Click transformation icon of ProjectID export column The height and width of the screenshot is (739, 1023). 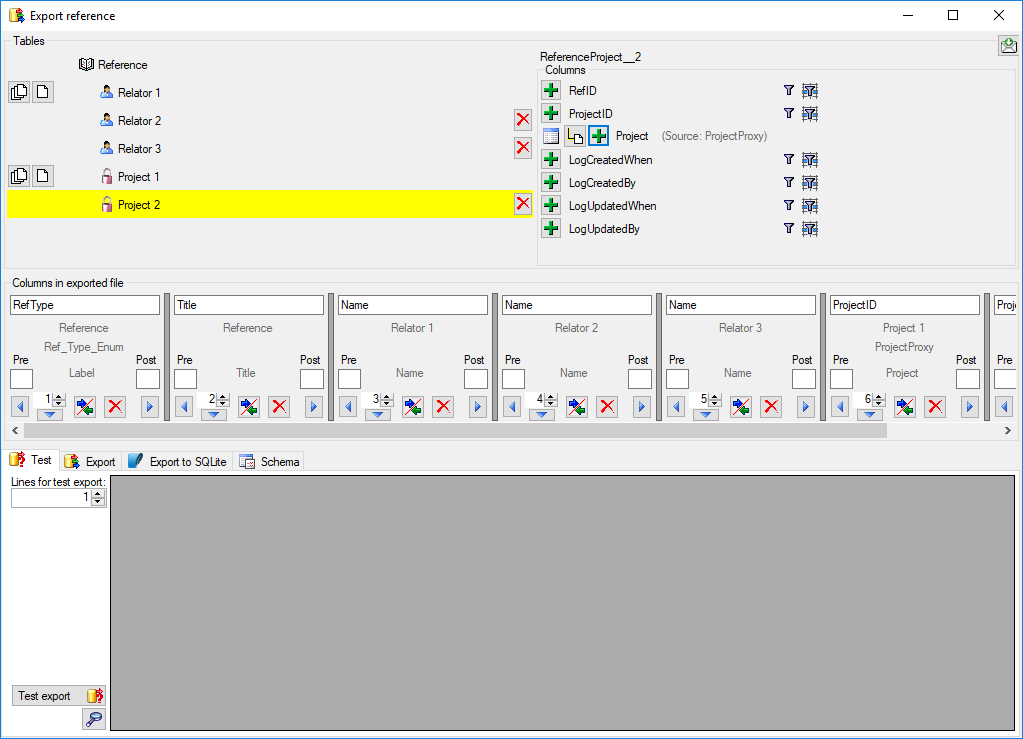905,407
